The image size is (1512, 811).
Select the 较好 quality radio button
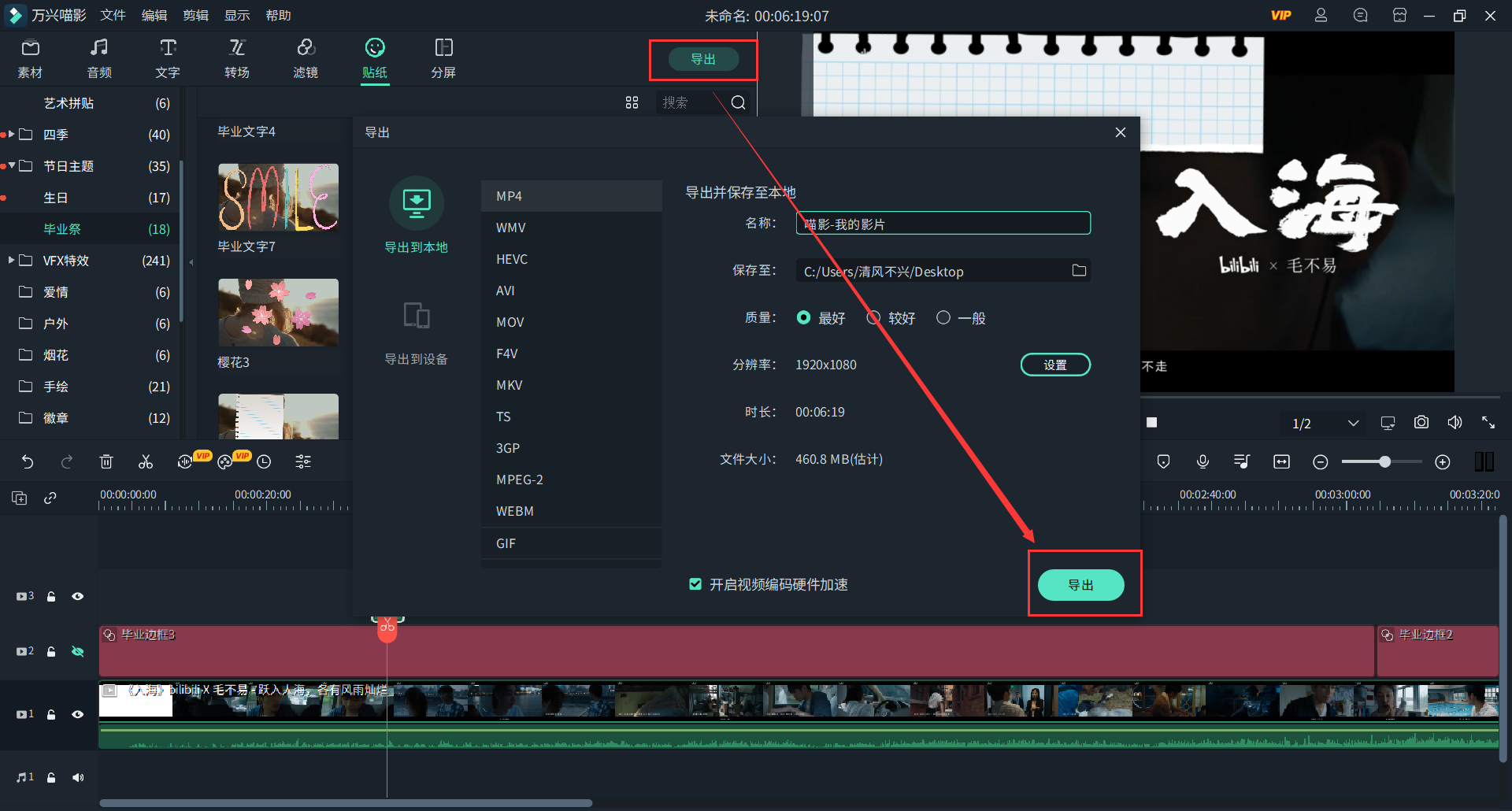coord(873,318)
